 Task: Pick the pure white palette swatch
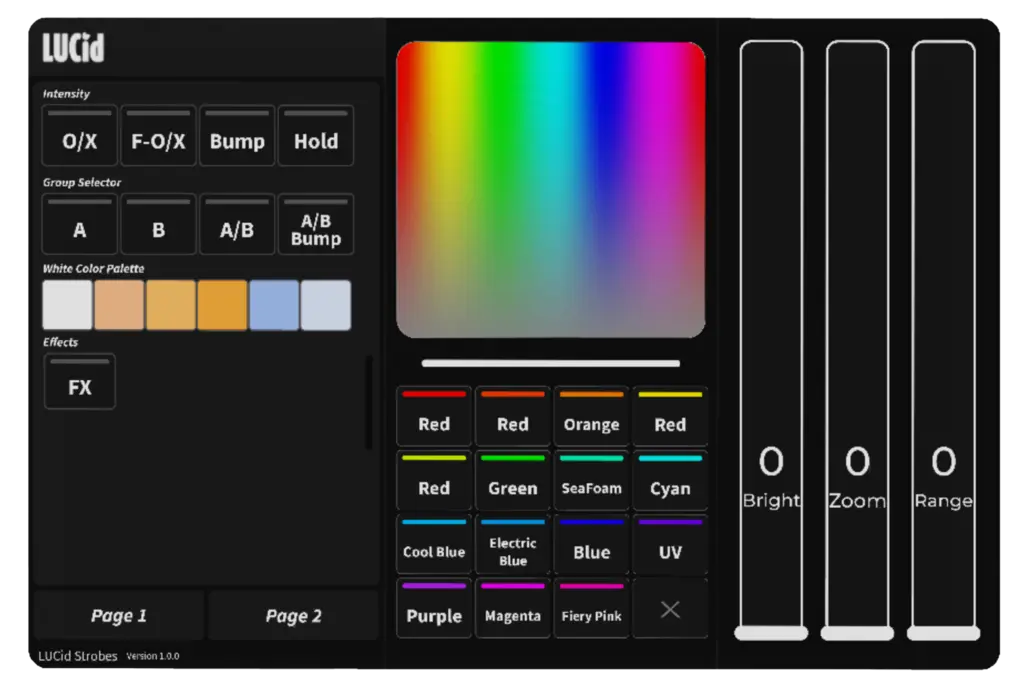(67, 305)
